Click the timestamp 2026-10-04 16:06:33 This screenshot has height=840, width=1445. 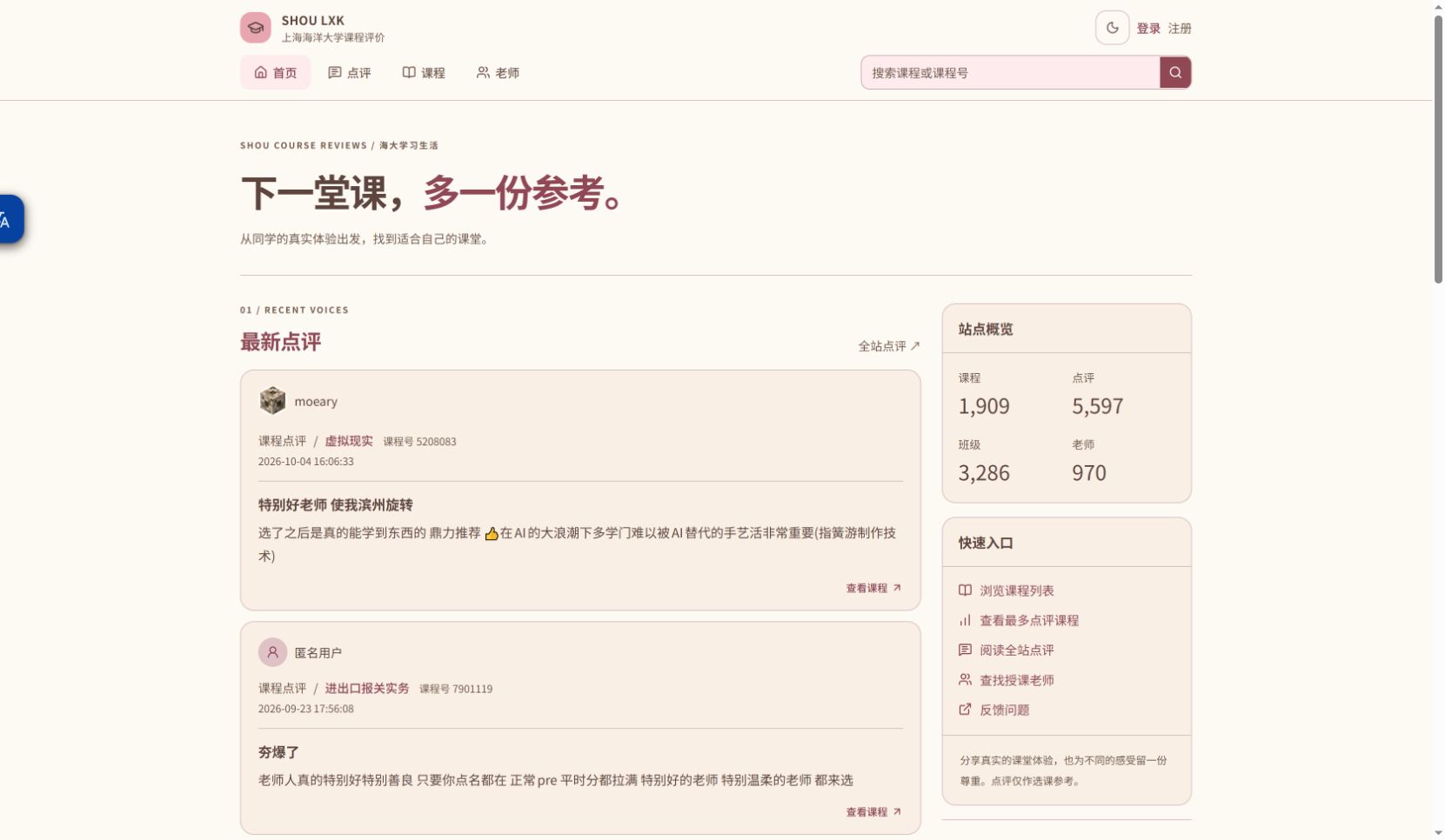coord(306,462)
